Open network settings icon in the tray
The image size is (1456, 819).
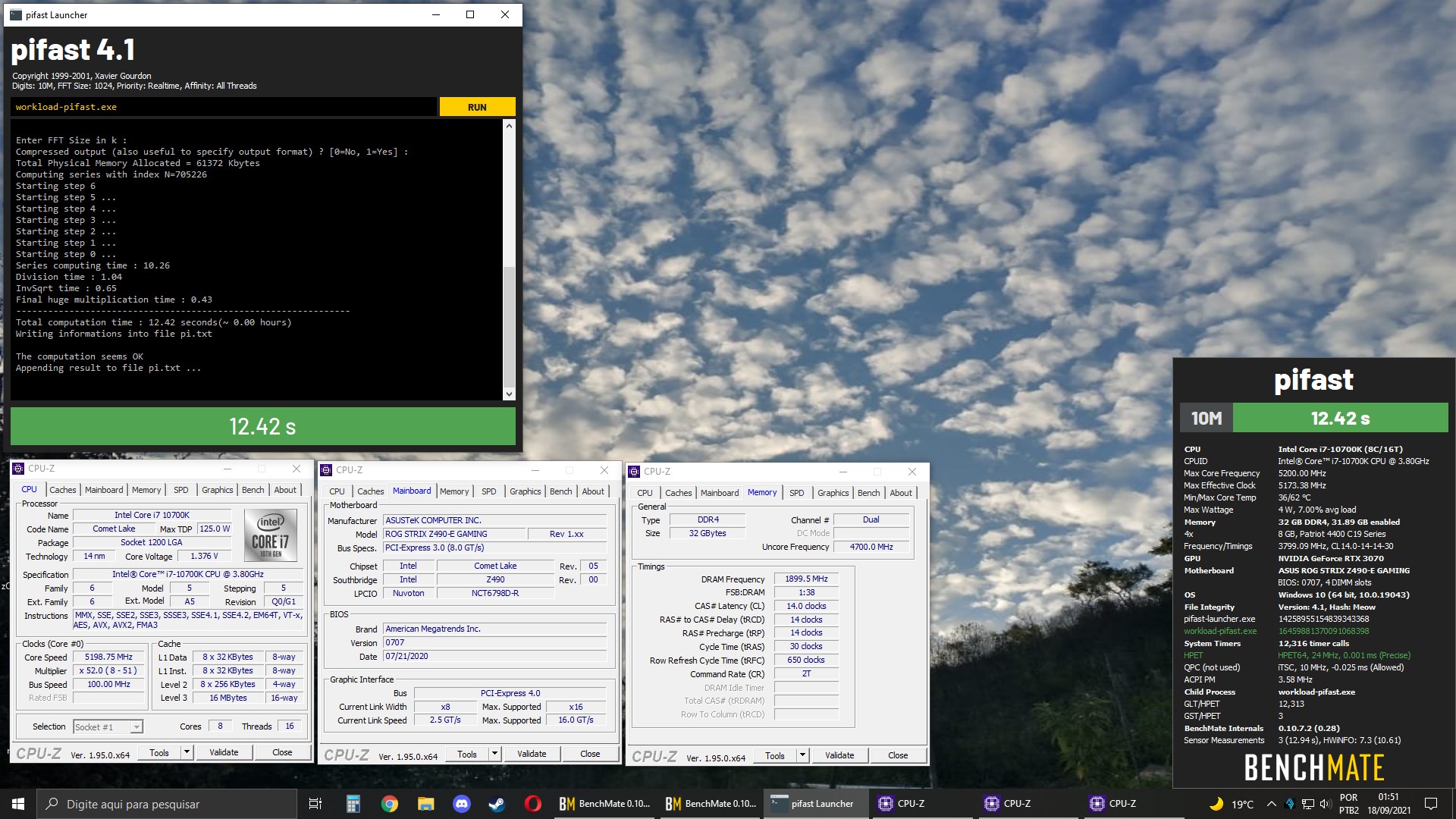(x=1308, y=804)
